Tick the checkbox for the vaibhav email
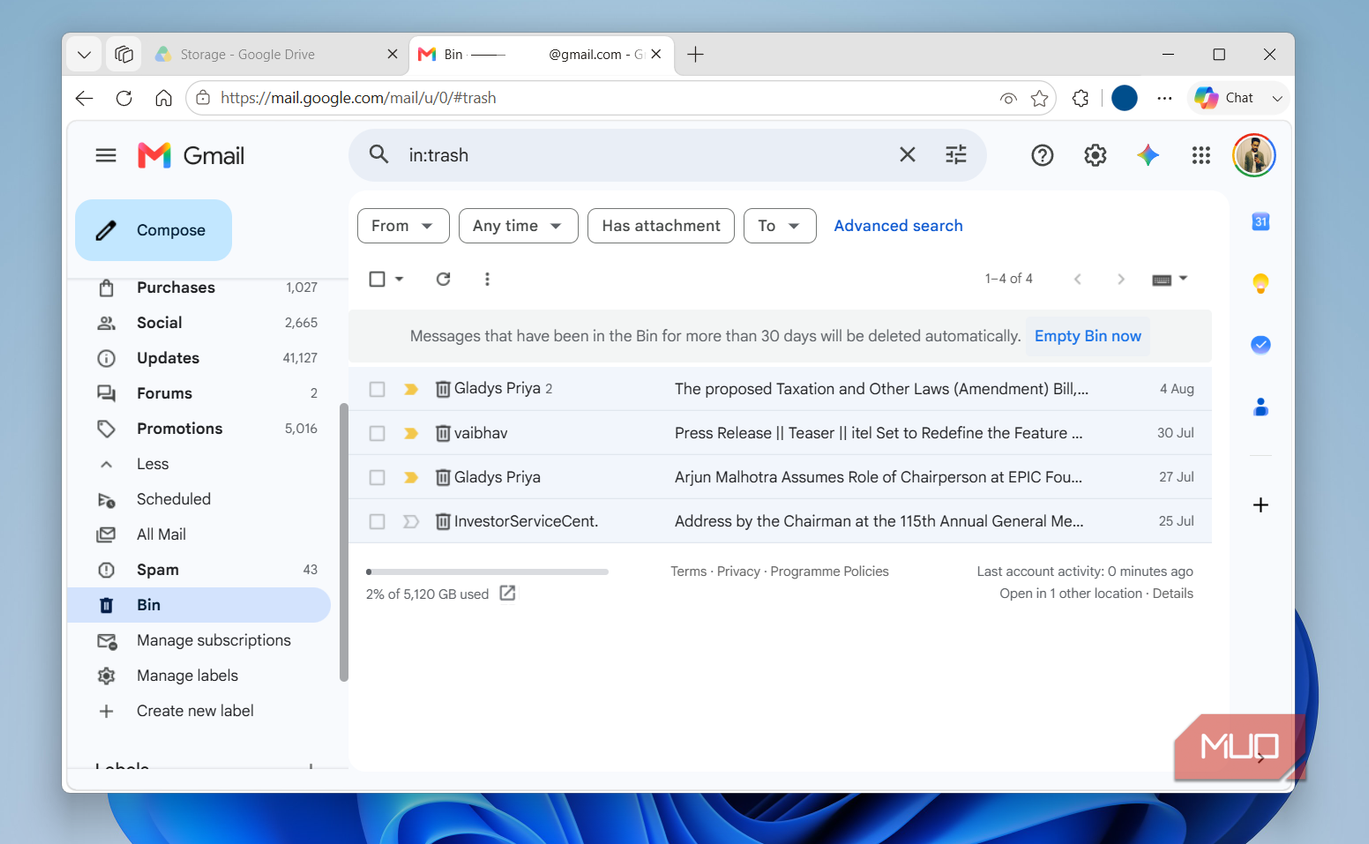Viewport: 1369px width, 844px height. click(x=377, y=433)
